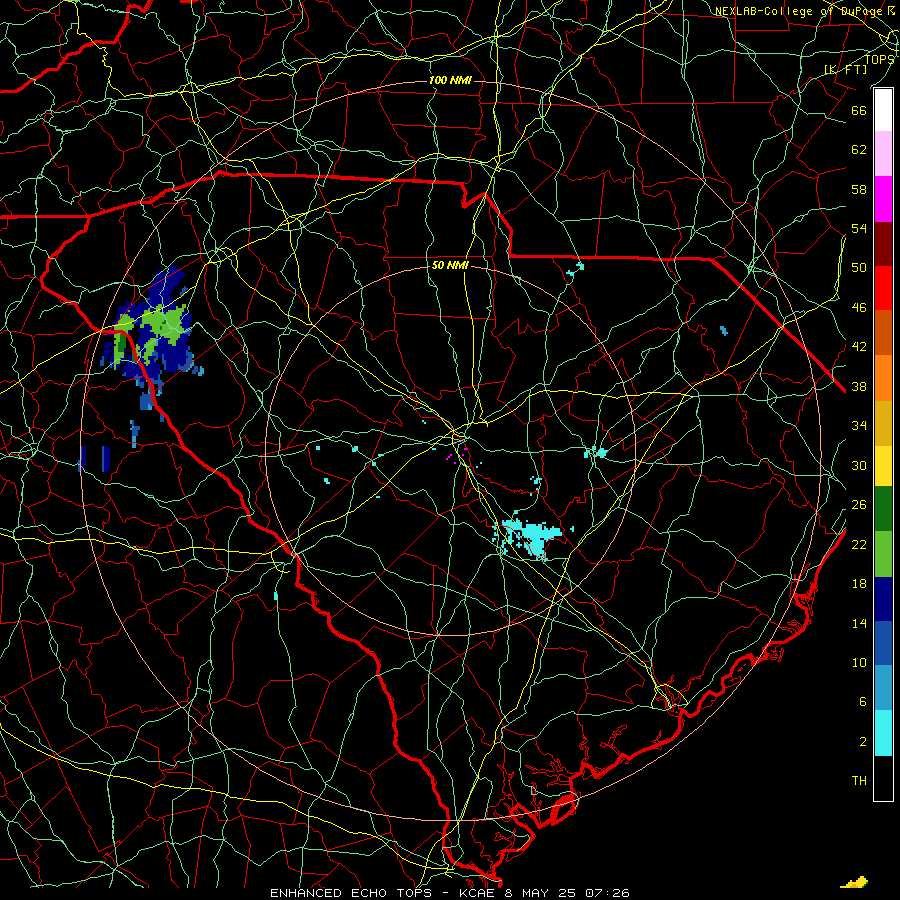Click the "[K FT]" units label
900x900 pixels.
pos(845,69)
